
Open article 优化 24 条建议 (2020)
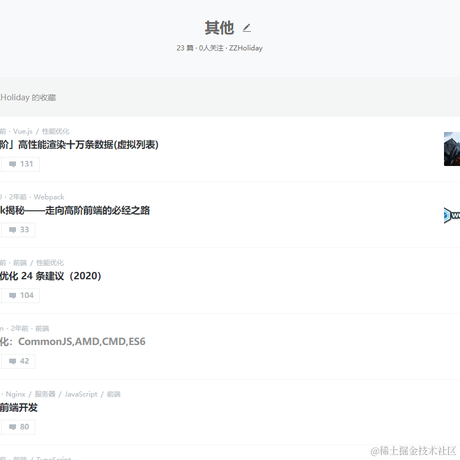50,276
